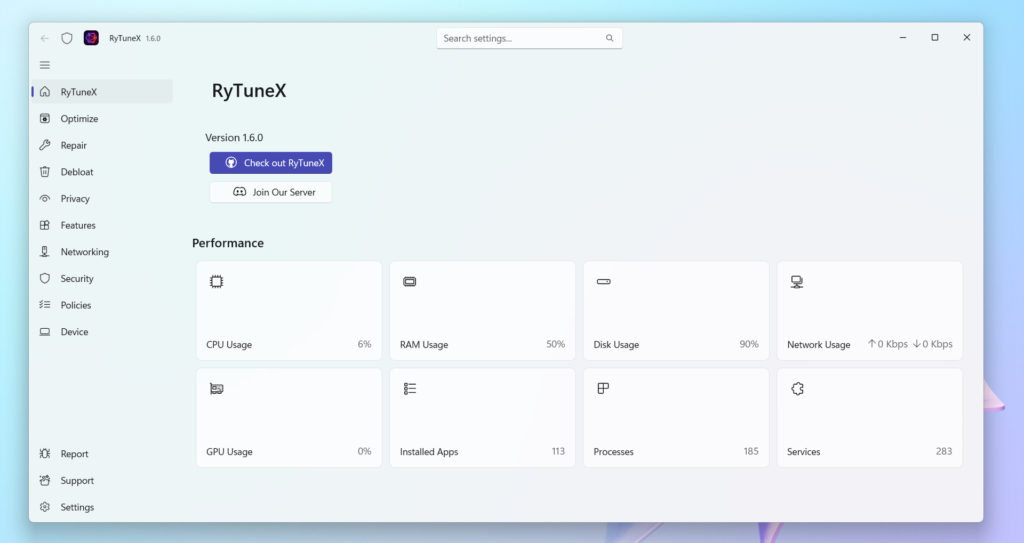The height and width of the screenshot is (543, 1024).
Task: Focus the Search settings field
Action: (520, 38)
